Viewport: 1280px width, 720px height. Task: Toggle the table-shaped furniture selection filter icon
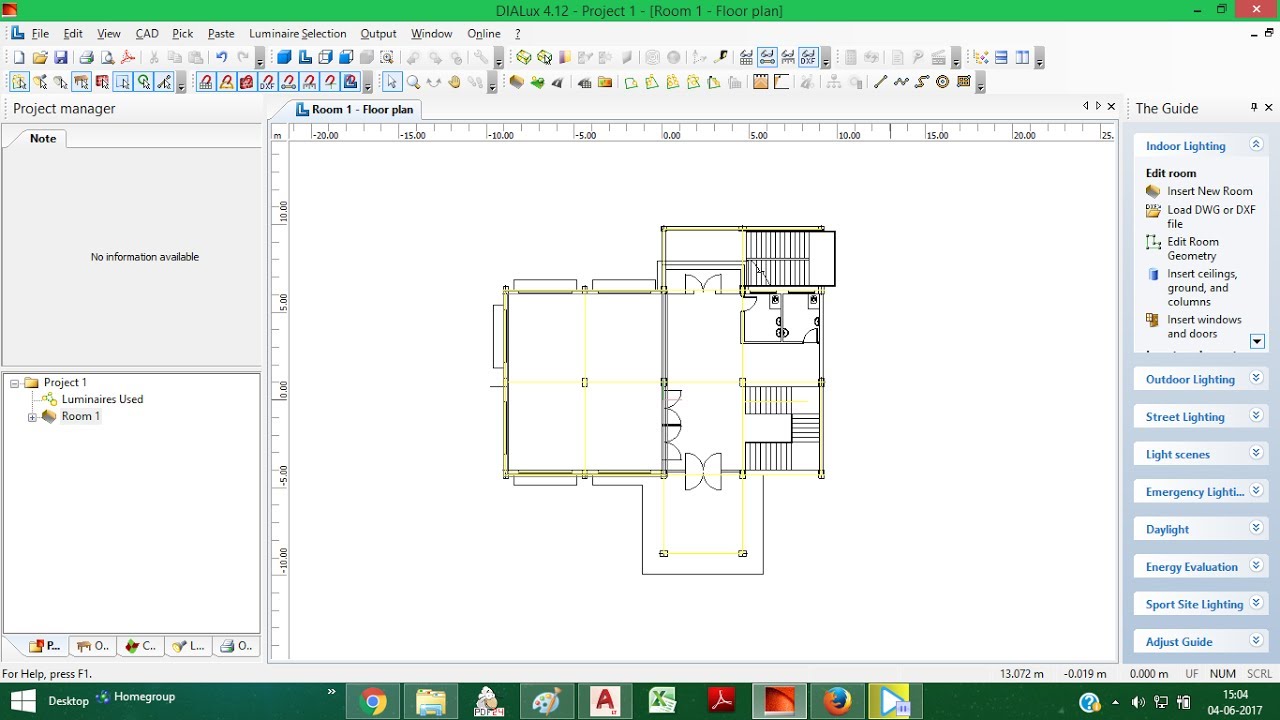(x=81, y=82)
